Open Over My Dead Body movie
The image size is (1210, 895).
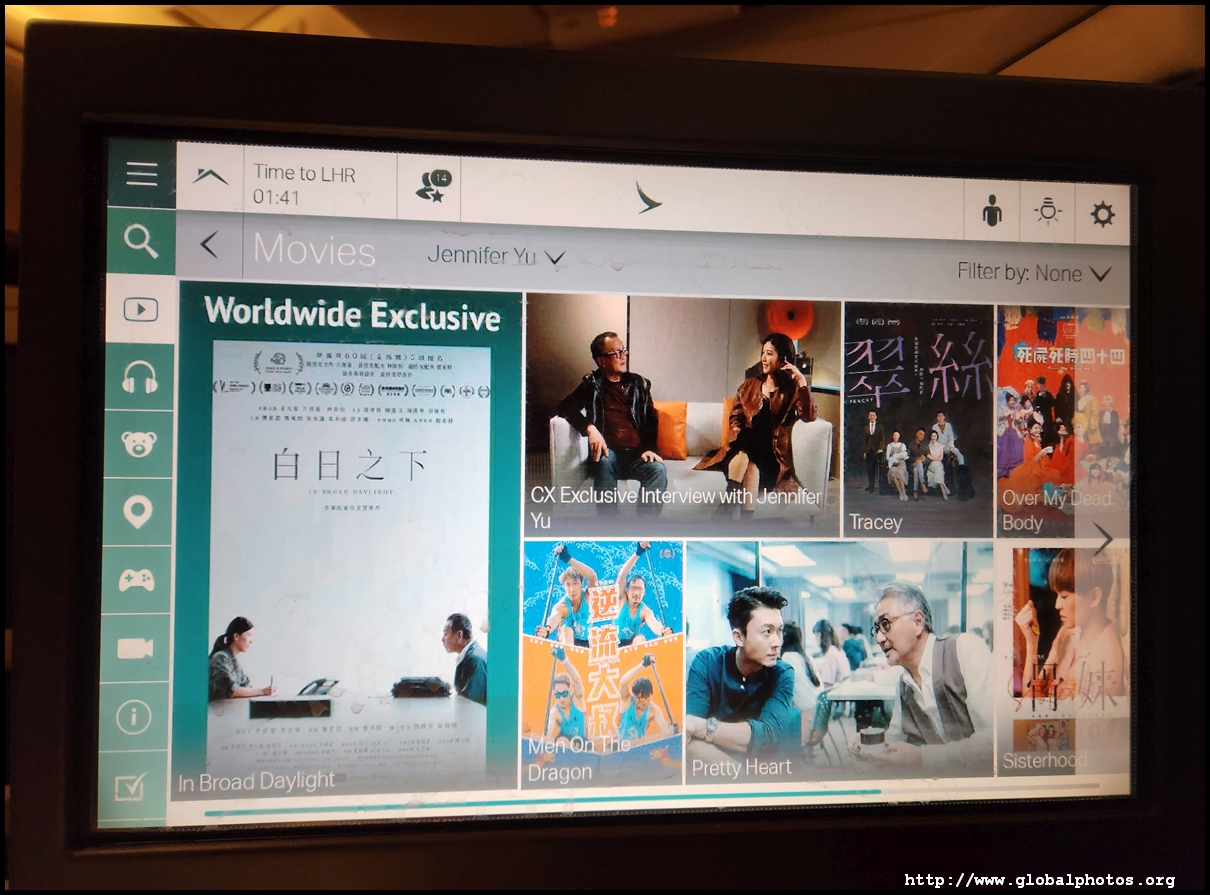[1063, 422]
